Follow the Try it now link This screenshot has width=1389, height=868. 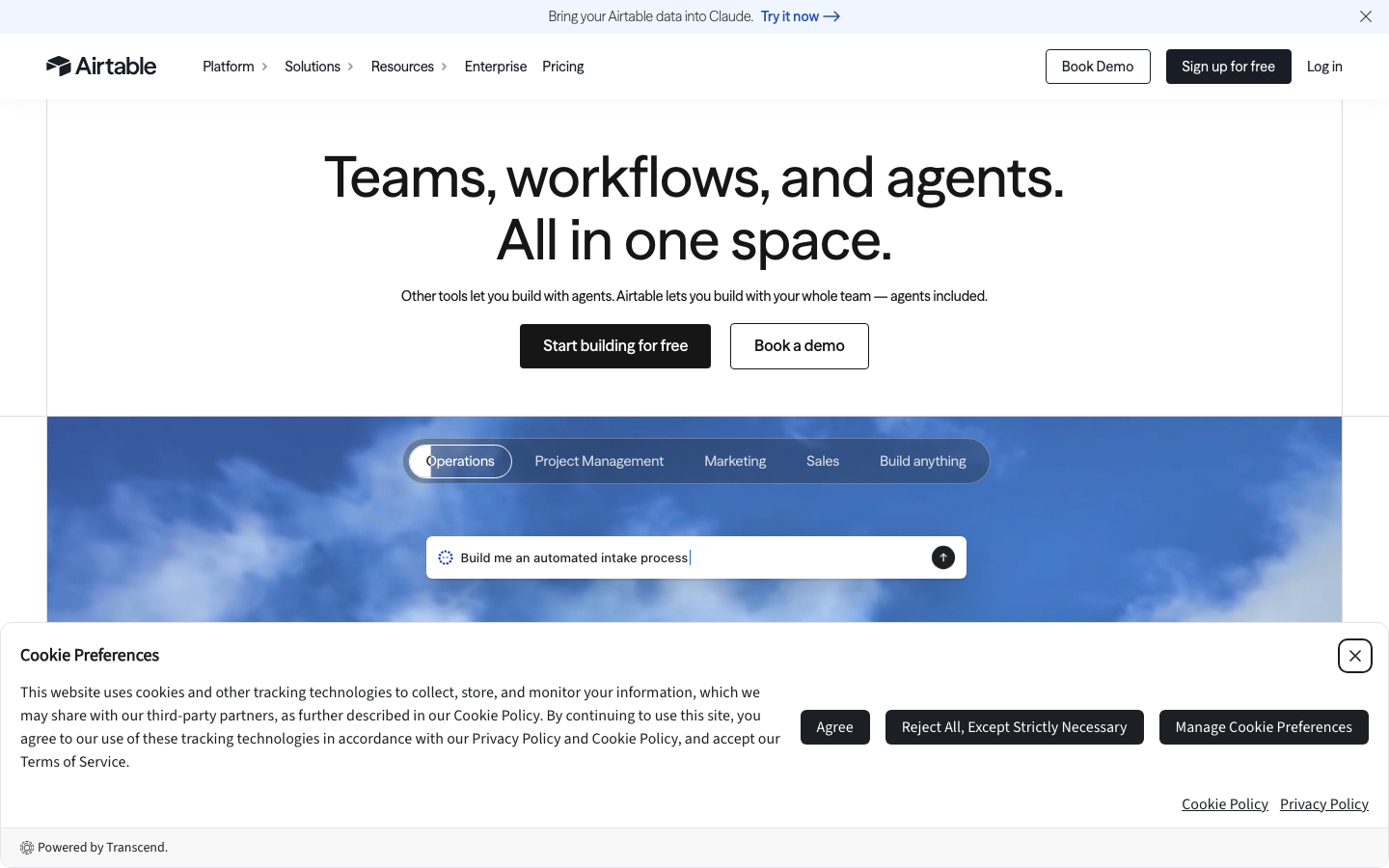(801, 16)
